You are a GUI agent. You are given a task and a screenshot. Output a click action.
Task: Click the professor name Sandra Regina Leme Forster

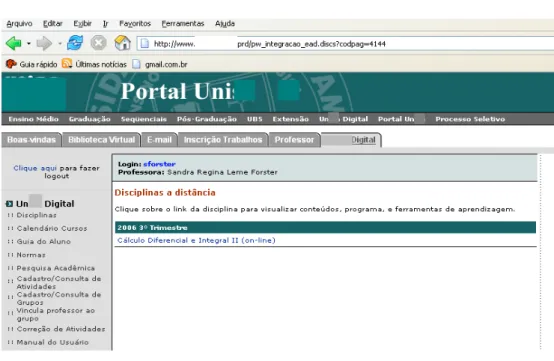tap(222, 172)
